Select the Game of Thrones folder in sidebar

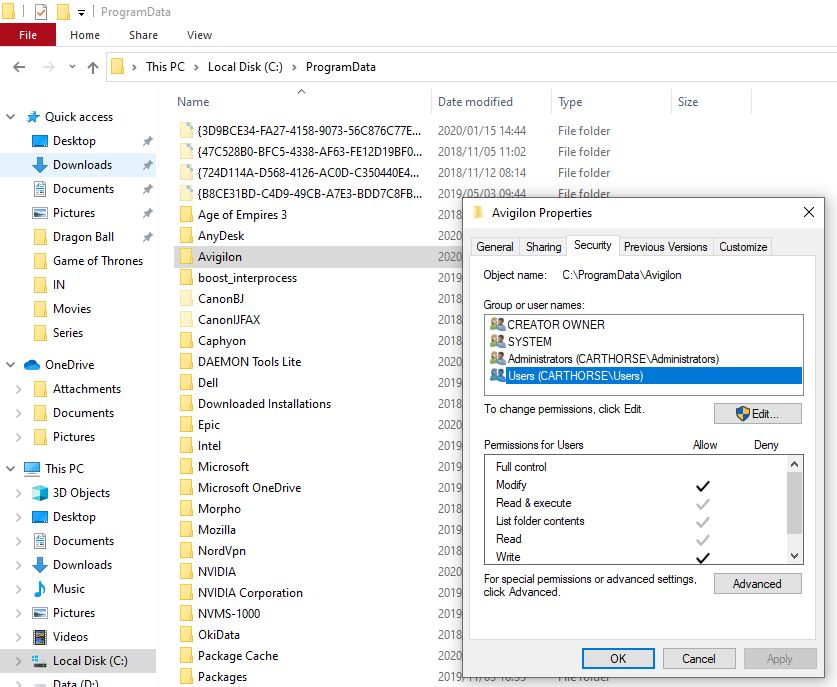[98, 261]
